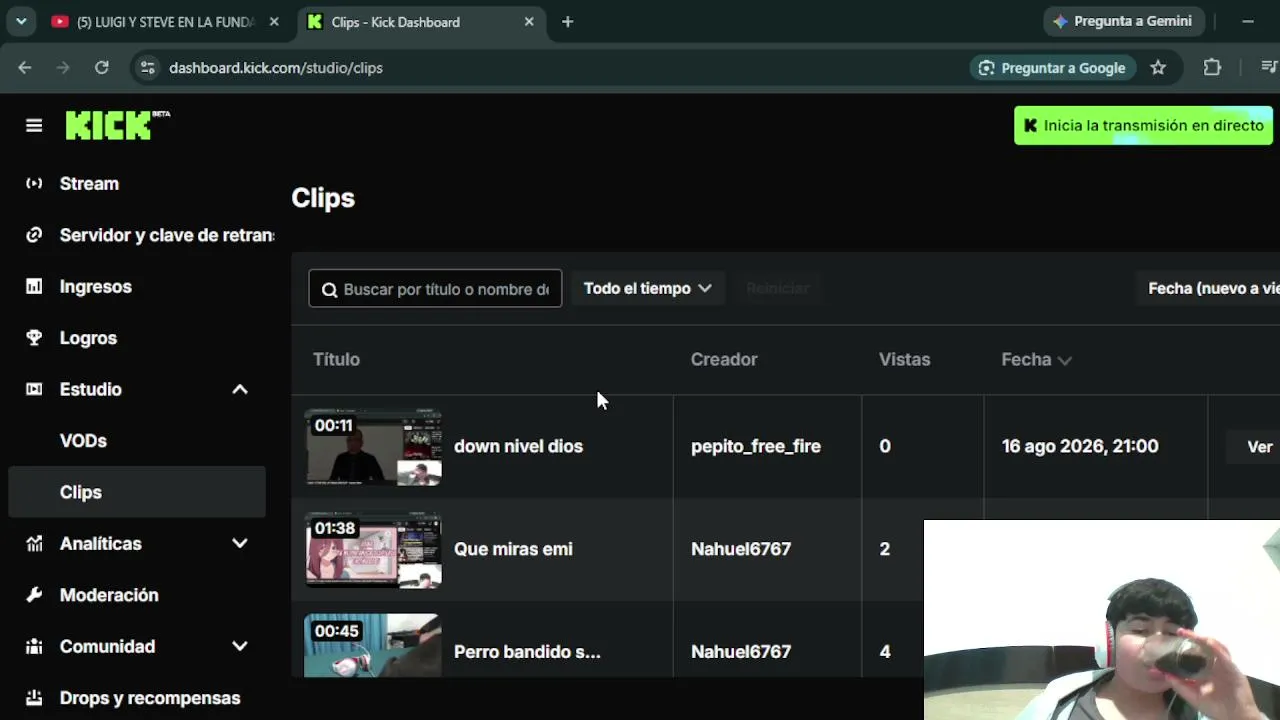Open site information icon in address bar
The image size is (1280, 720).
click(148, 67)
